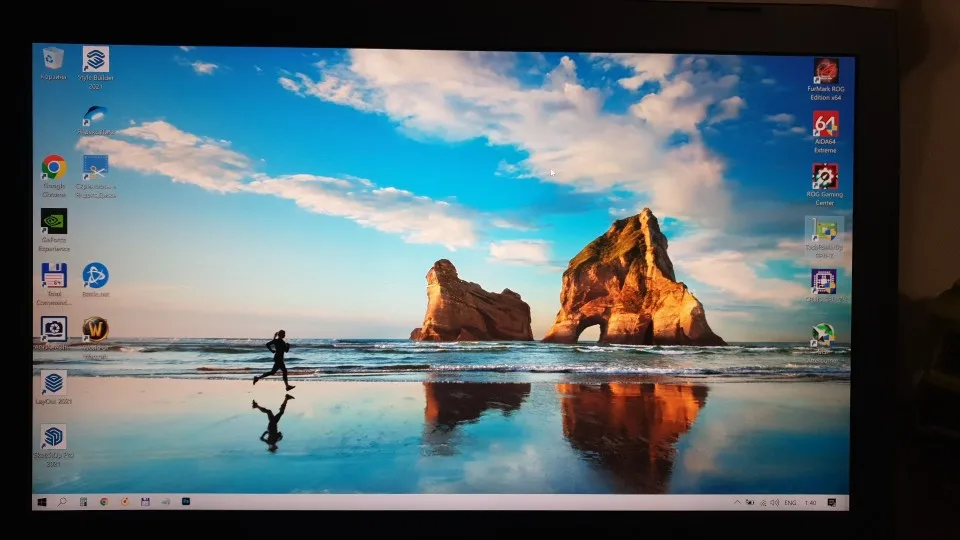The image size is (960, 540).
Task: Open pinned Chrome on the taskbar
Action: (x=104, y=502)
